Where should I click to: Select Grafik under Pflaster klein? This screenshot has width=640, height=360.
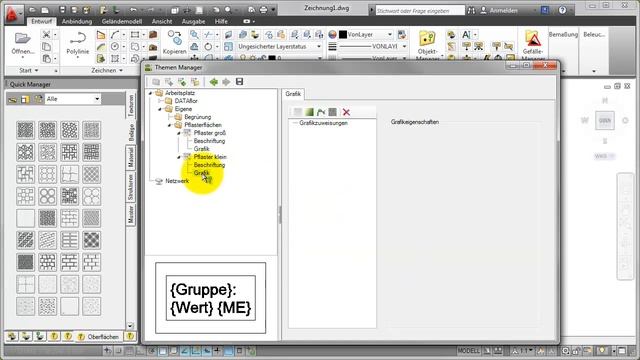pos(201,173)
